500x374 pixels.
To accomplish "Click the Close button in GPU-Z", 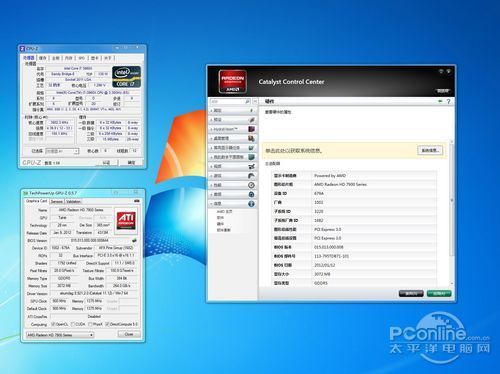I will (x=129, y=334).
